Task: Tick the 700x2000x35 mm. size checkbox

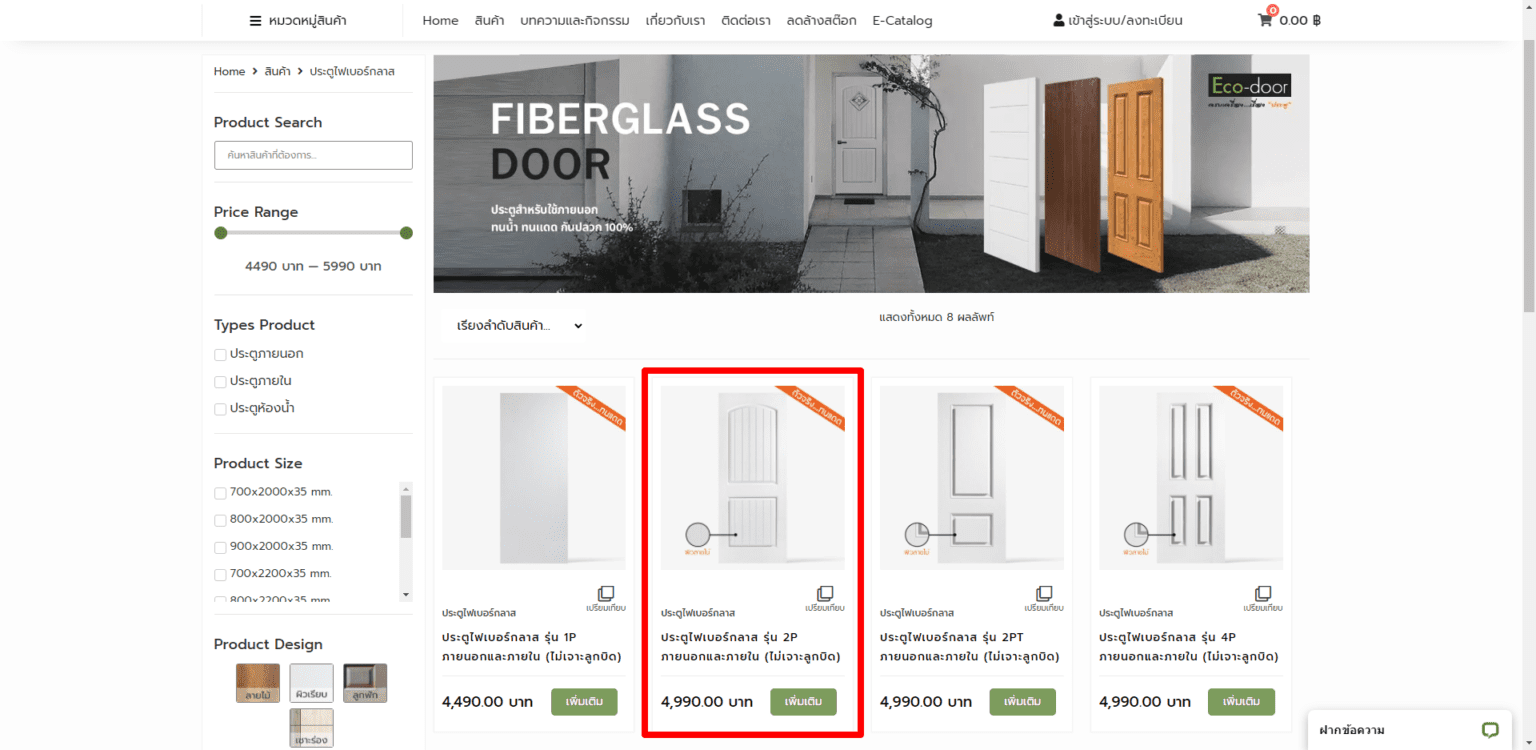Action: click(x=220, y=492)
